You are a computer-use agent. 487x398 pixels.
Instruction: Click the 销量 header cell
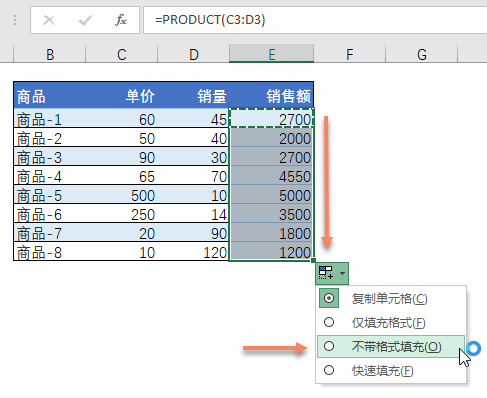tap(194, 96)
